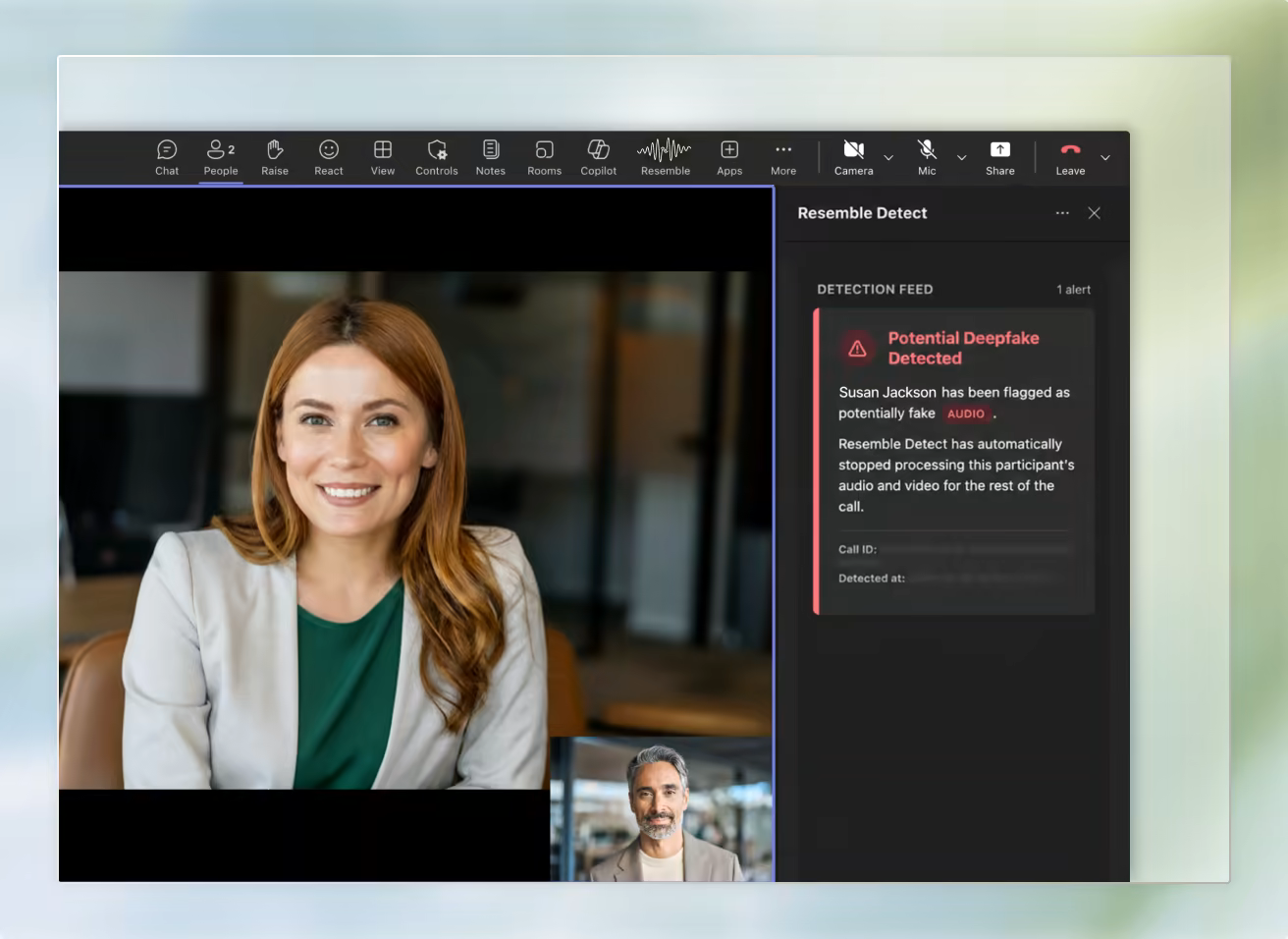Click the AUDIO tag in the alert

pos(966,414)
